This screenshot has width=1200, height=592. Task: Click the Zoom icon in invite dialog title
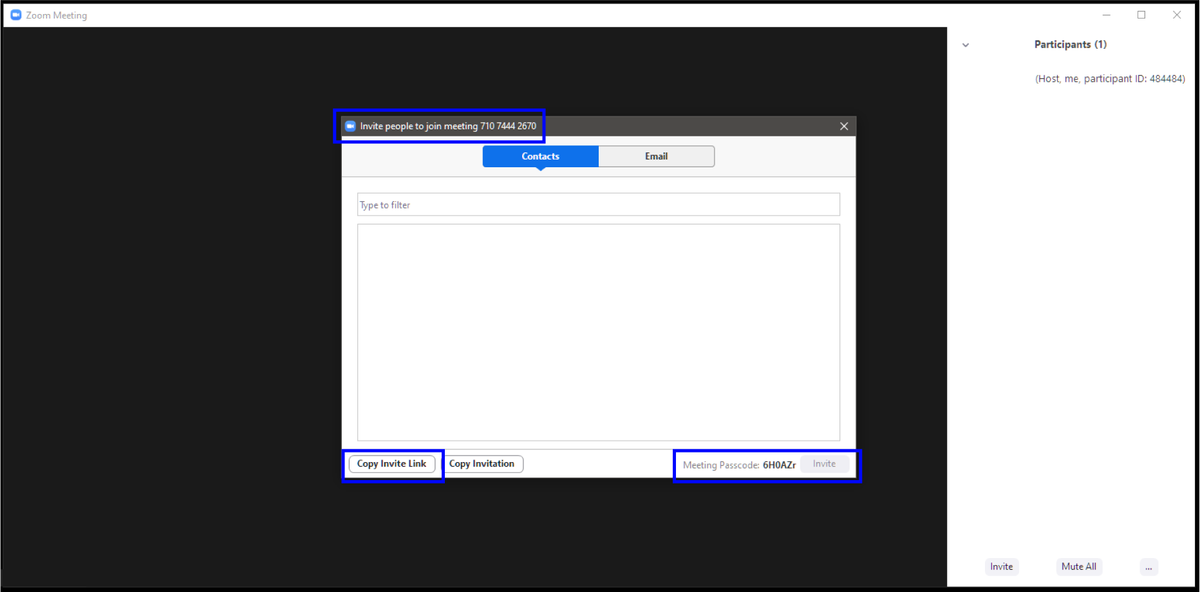(350, 126)
